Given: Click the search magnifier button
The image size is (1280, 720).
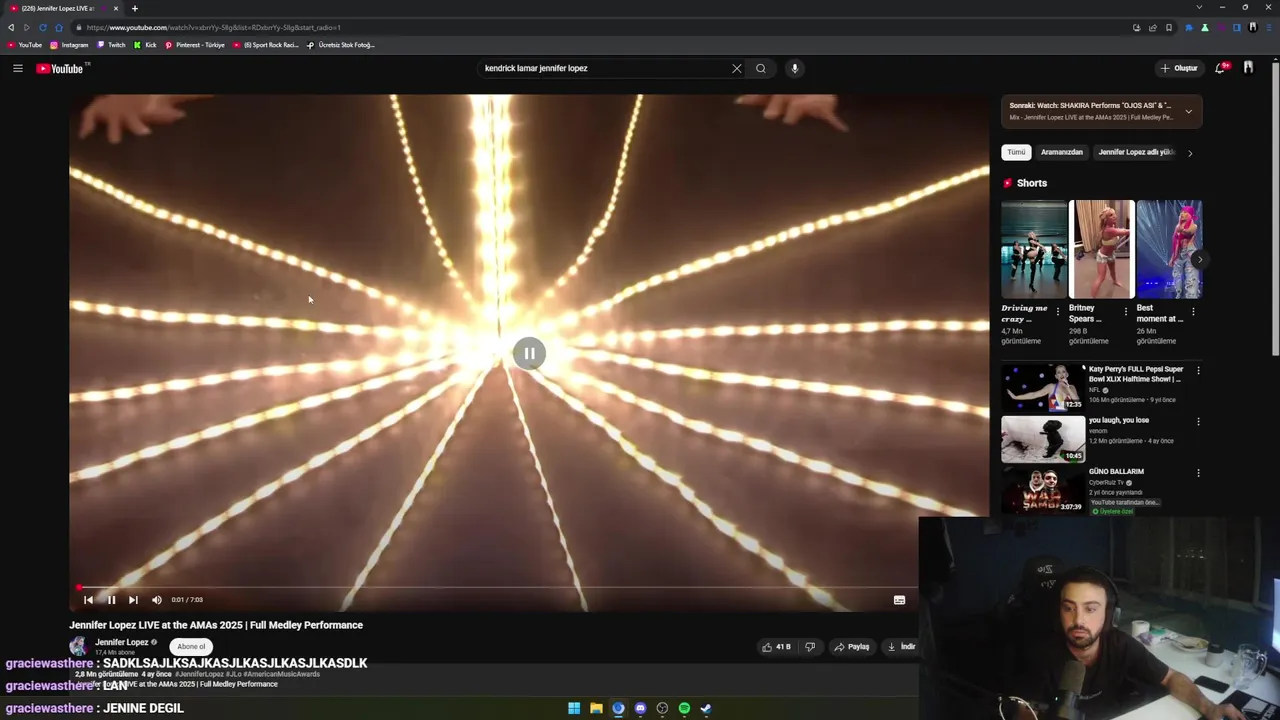Looking at the screenshot, I should [761, 68].
